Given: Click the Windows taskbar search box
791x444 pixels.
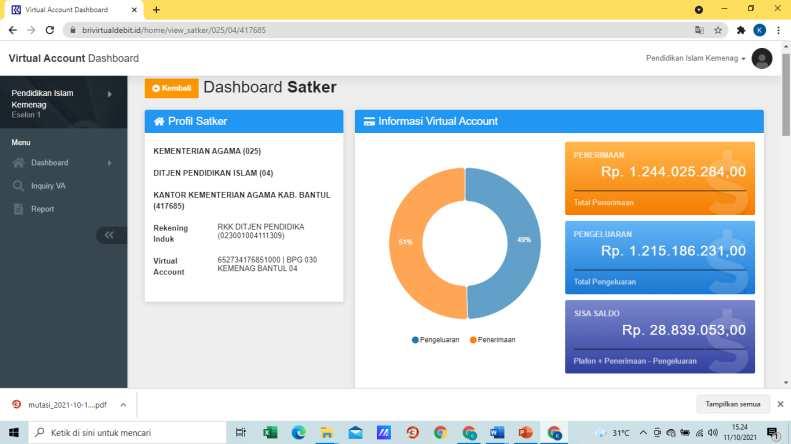Looking at the screenshot, I should click(x=128, y=432).
